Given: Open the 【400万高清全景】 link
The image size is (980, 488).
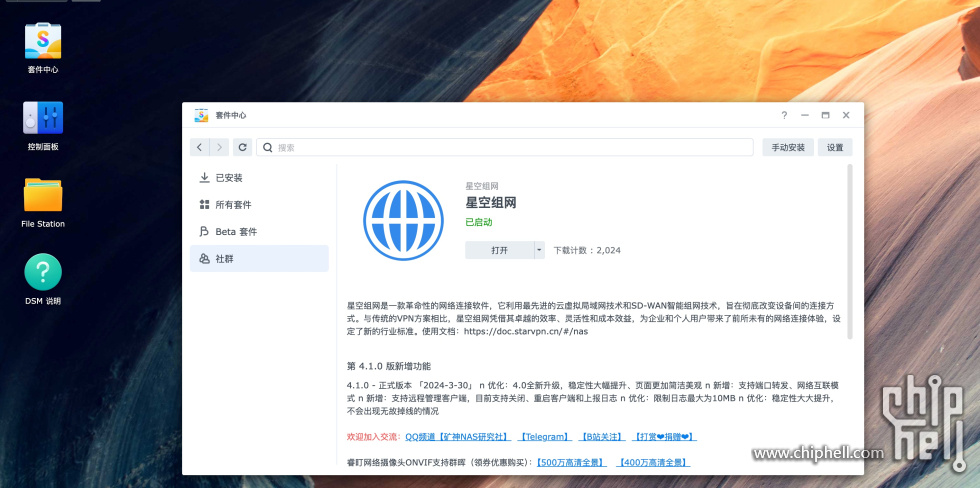Looking at the screenshot, I should pos(652,462).
